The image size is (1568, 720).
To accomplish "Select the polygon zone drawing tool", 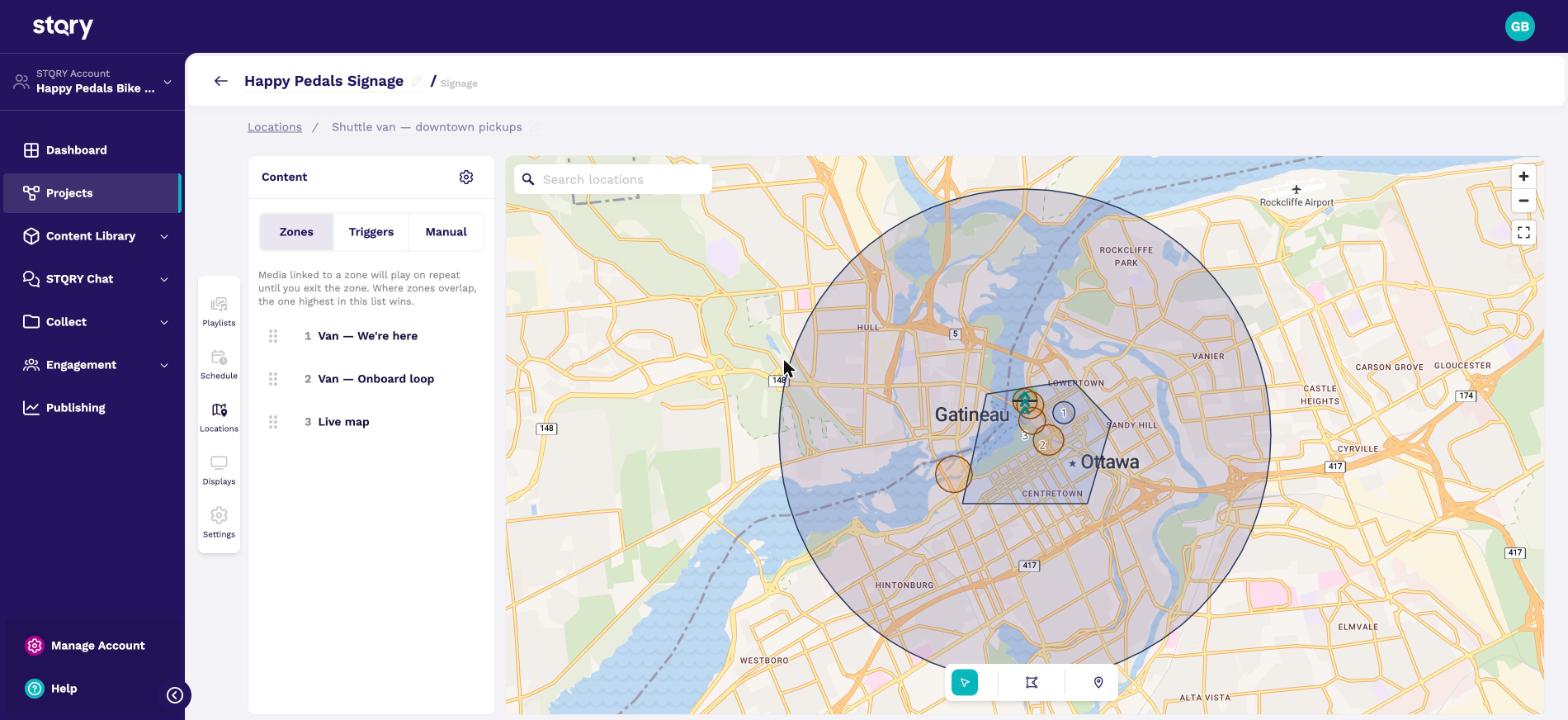I will click(x=1031, y=682).
